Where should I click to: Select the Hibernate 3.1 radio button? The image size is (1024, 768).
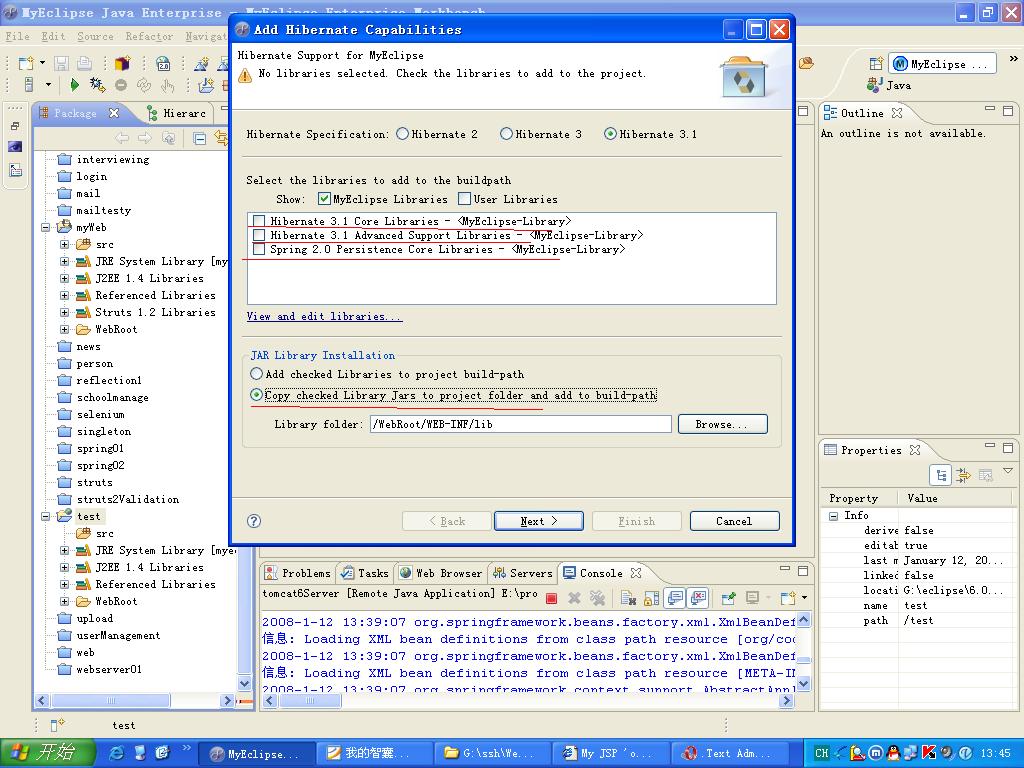tap(610, 134)
